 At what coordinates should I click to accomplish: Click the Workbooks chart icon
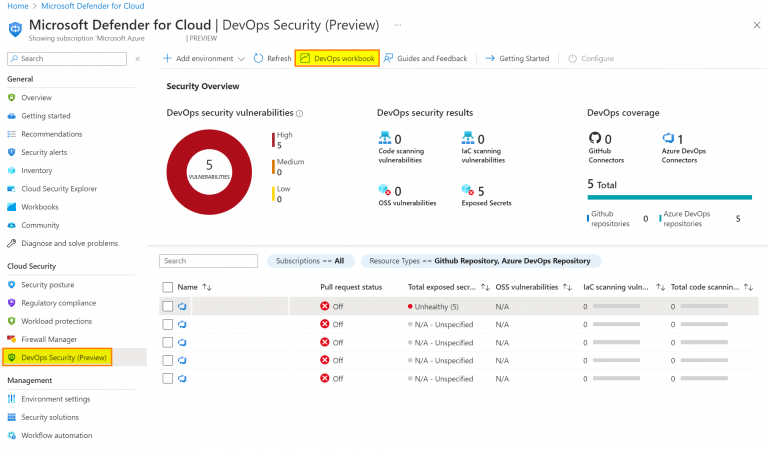(12, 207)
